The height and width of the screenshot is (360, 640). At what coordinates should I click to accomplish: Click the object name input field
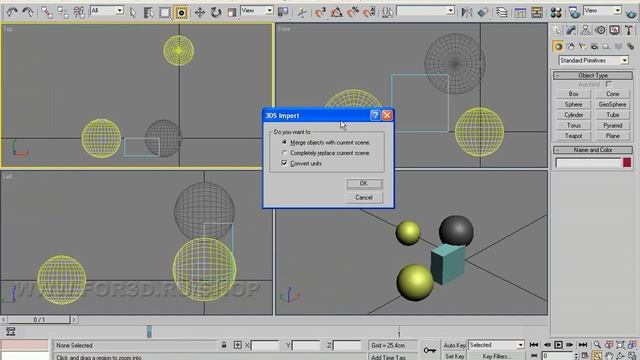(x=588, y=163)
